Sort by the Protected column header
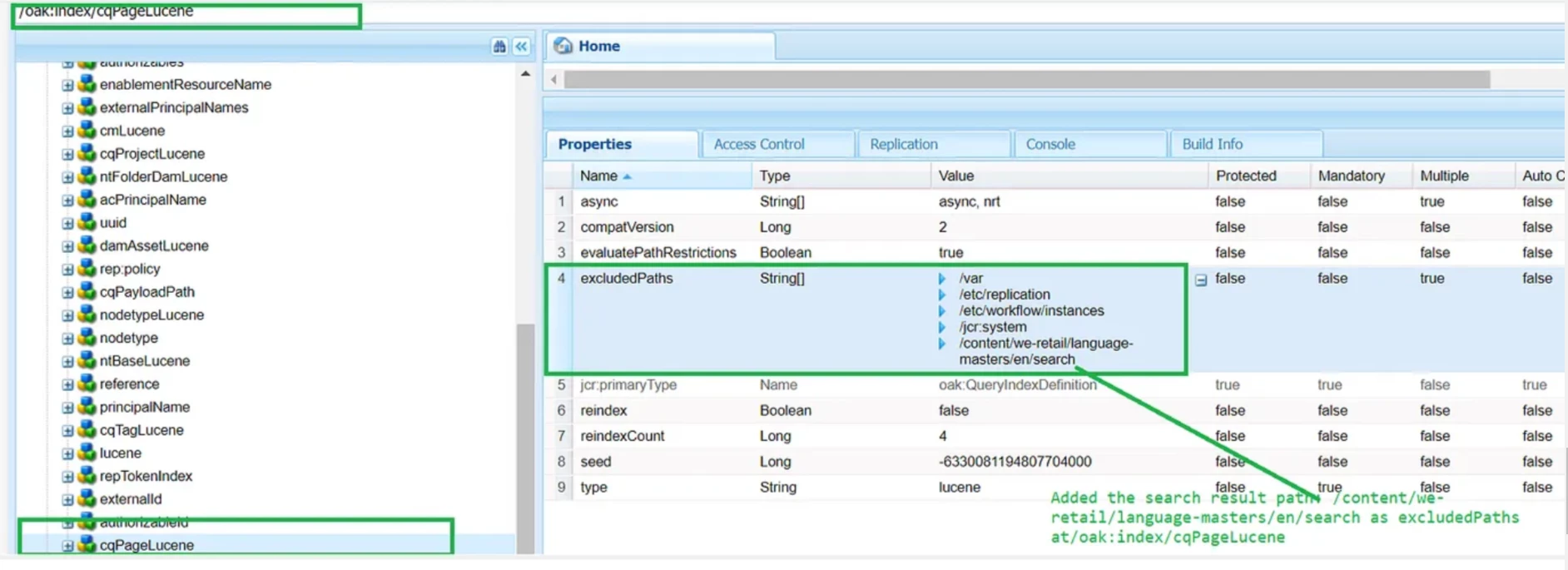 click(1258, 176)
